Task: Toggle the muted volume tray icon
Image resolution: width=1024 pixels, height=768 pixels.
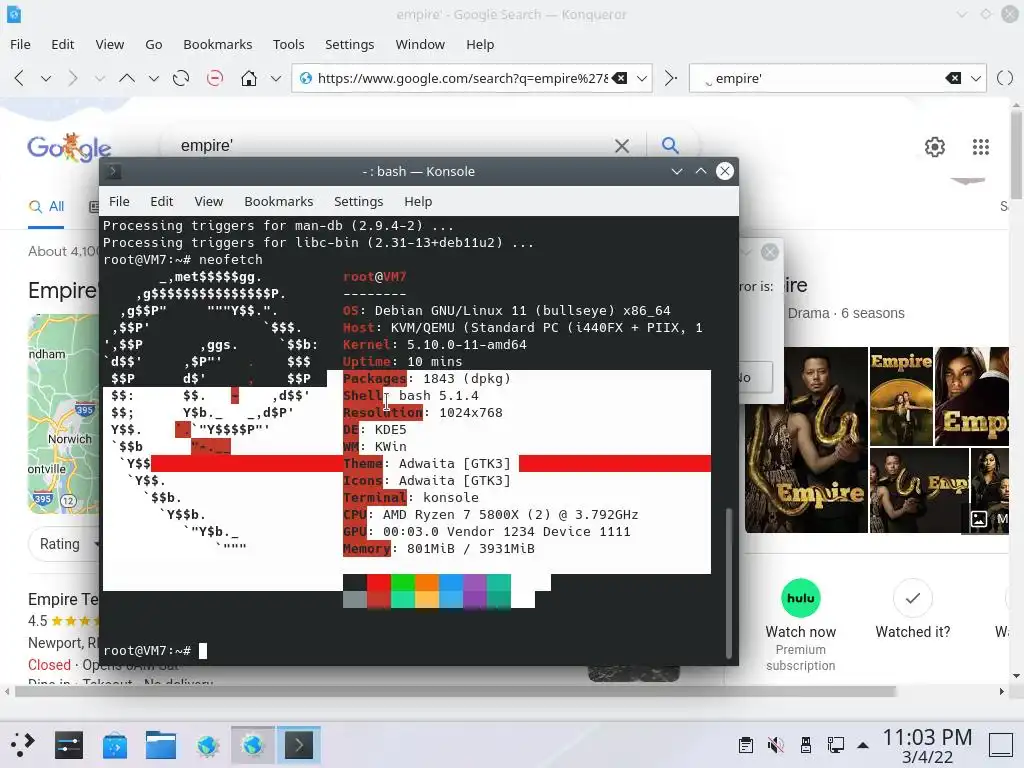Action: click(x=775, y=744)
